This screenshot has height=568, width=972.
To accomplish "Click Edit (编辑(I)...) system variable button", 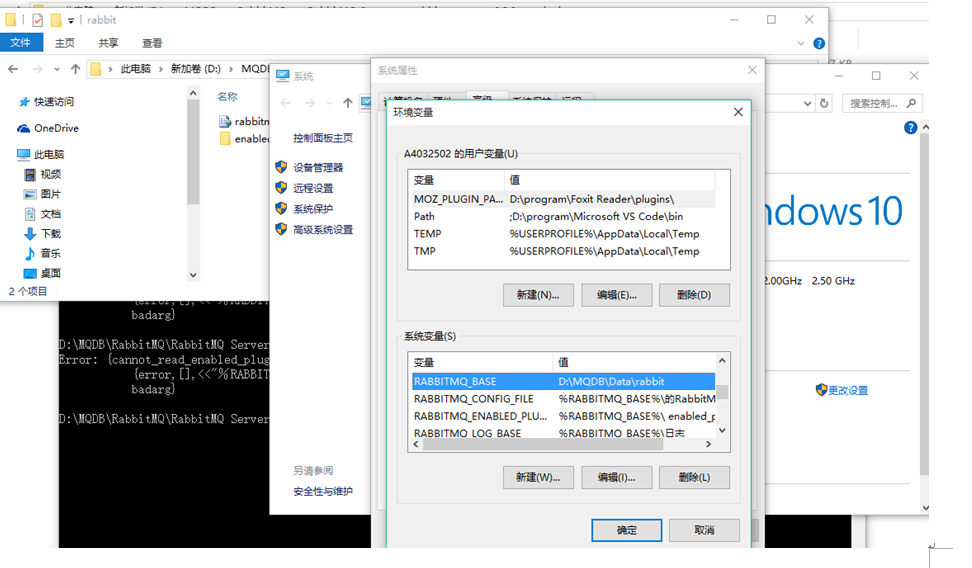I will tap(617, 477).
